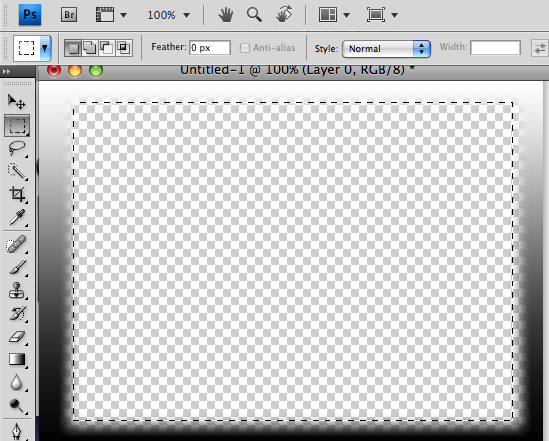Select the Gradient tool
549x441 pixels.
17,359
